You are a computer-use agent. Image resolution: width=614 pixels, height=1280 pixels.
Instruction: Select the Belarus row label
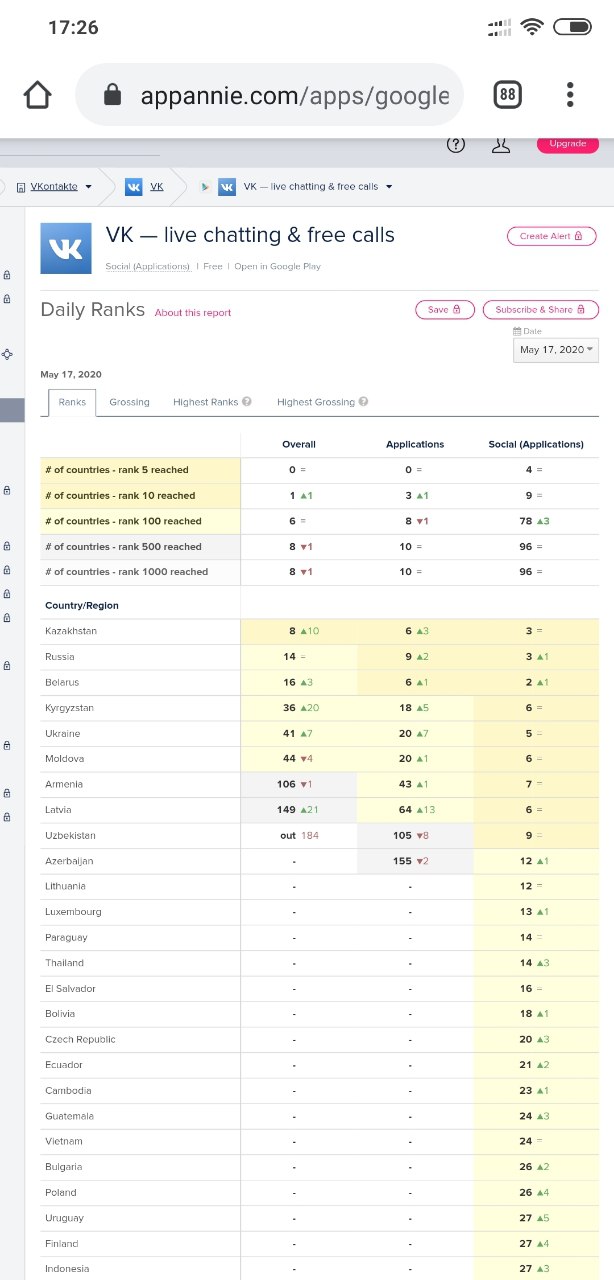(x=61, y=683)
